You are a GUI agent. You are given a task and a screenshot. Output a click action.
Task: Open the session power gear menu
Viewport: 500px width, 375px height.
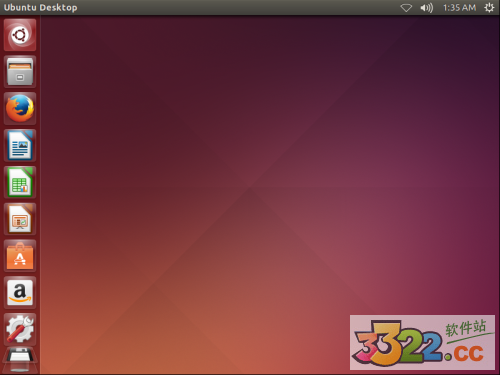click(x=489, y=8)
